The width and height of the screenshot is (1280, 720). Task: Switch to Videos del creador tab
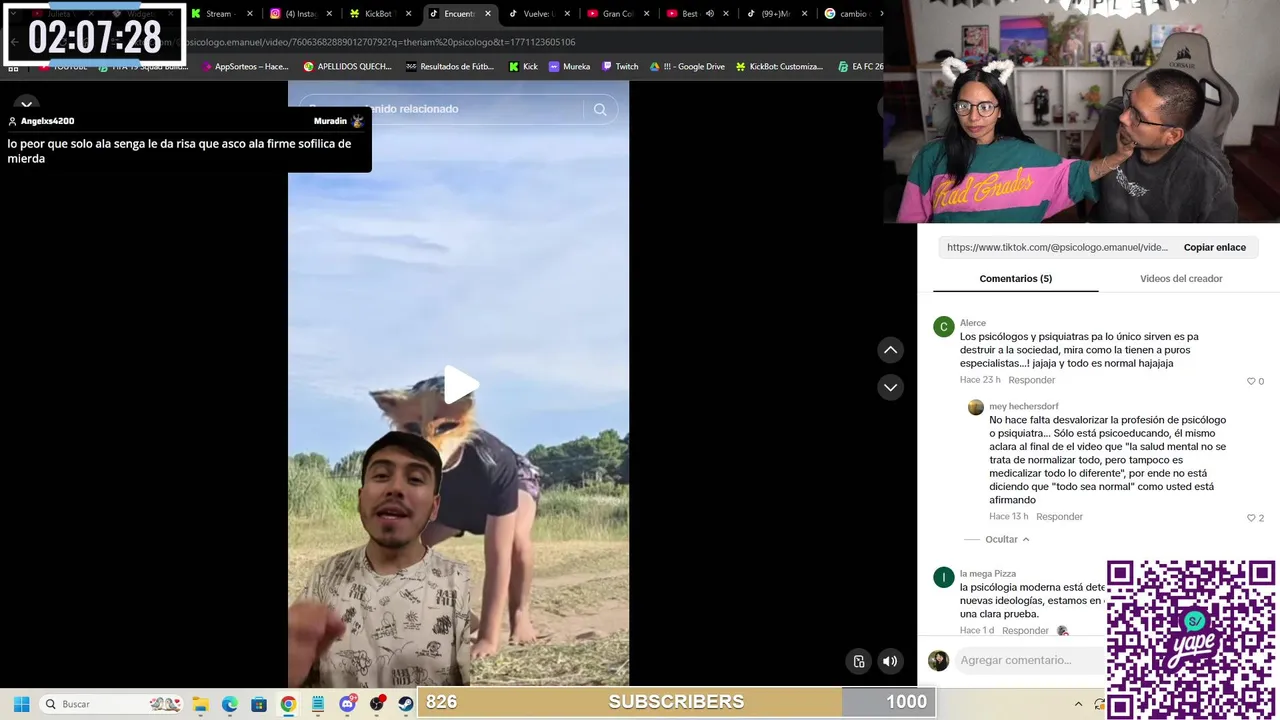[1181, 279]
